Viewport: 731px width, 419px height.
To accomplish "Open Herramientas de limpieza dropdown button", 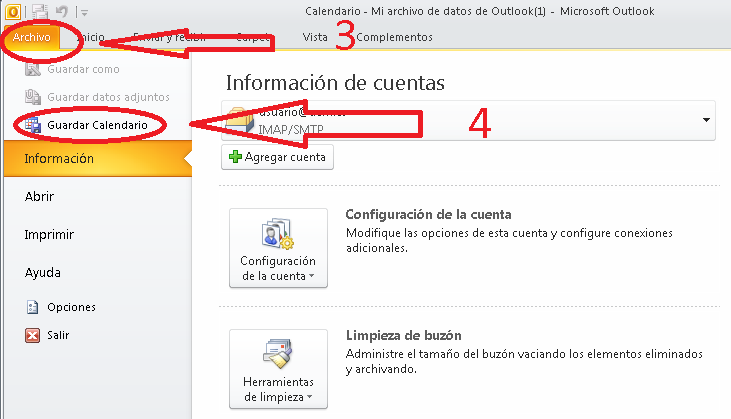I will 278,369.
